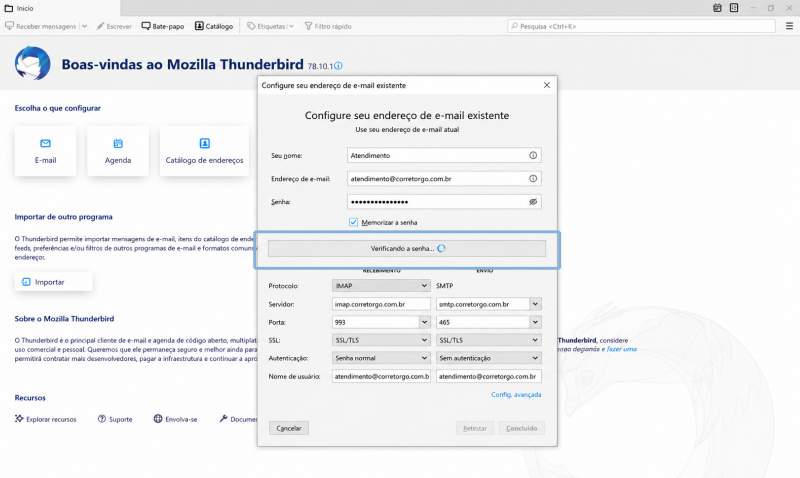Image resolution: width=800 pixels, height=478 pixels.
Task: Uncheck the Memorizar a senha checkbox
Action: point(353,222)
